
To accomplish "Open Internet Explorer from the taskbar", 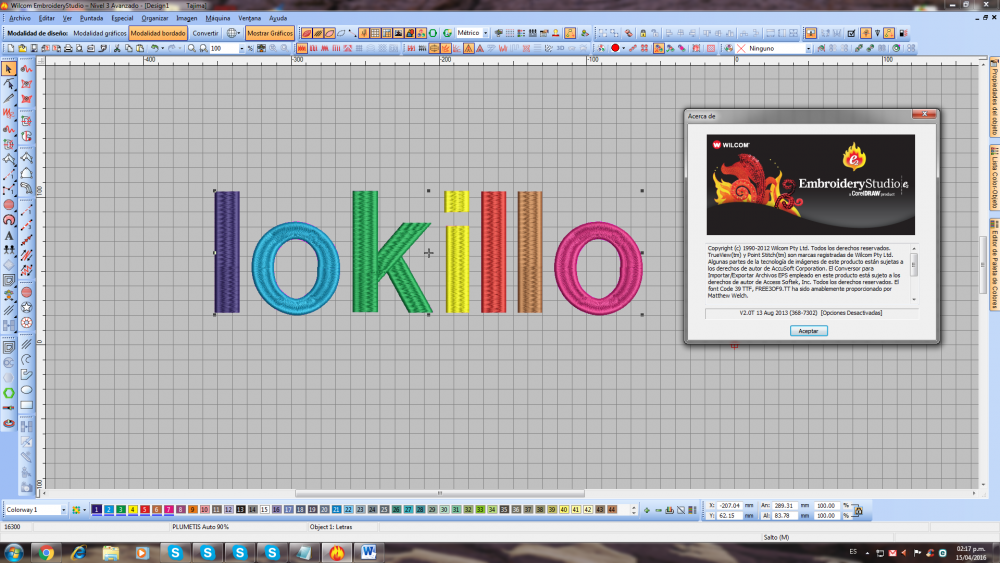I will (x=78, y=553).
